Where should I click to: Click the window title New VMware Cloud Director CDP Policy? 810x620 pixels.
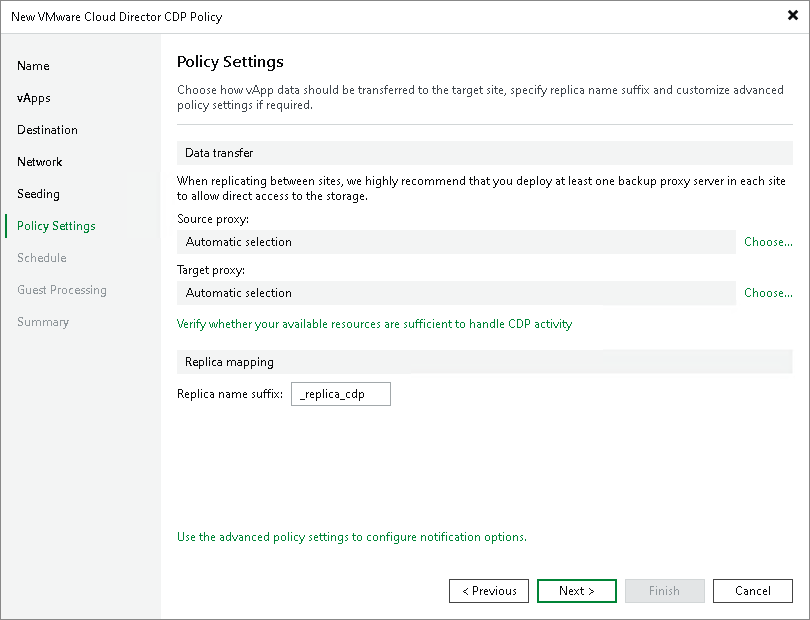pos(117,17)
